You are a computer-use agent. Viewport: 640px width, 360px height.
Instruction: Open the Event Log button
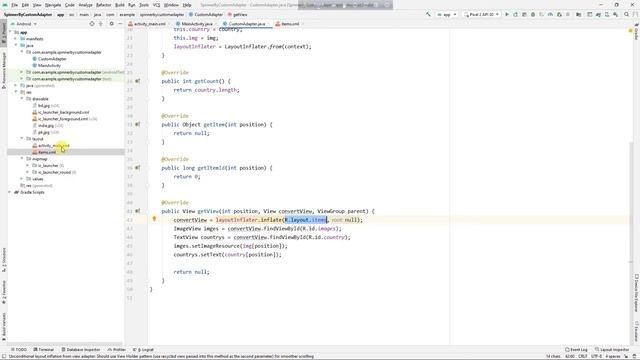(576, 349)
